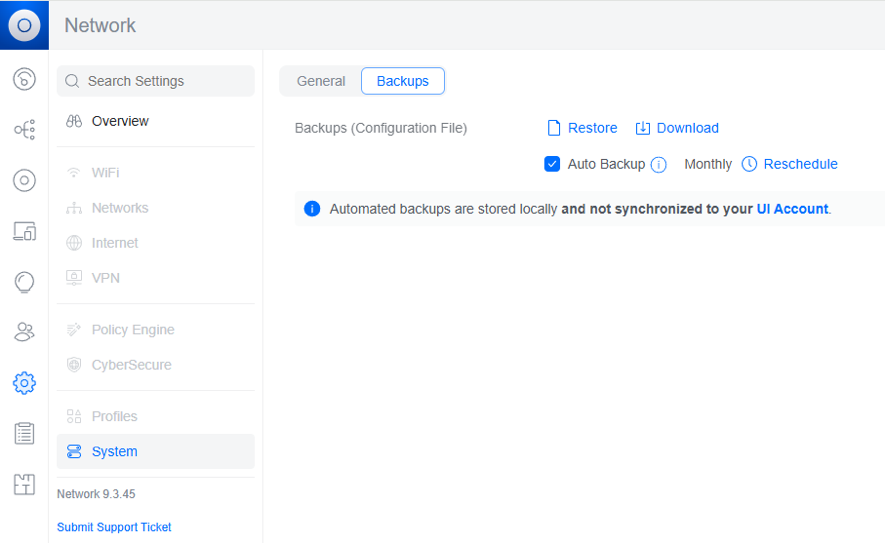Open the Insights lightbulb icon

click(x=24, y=282)
